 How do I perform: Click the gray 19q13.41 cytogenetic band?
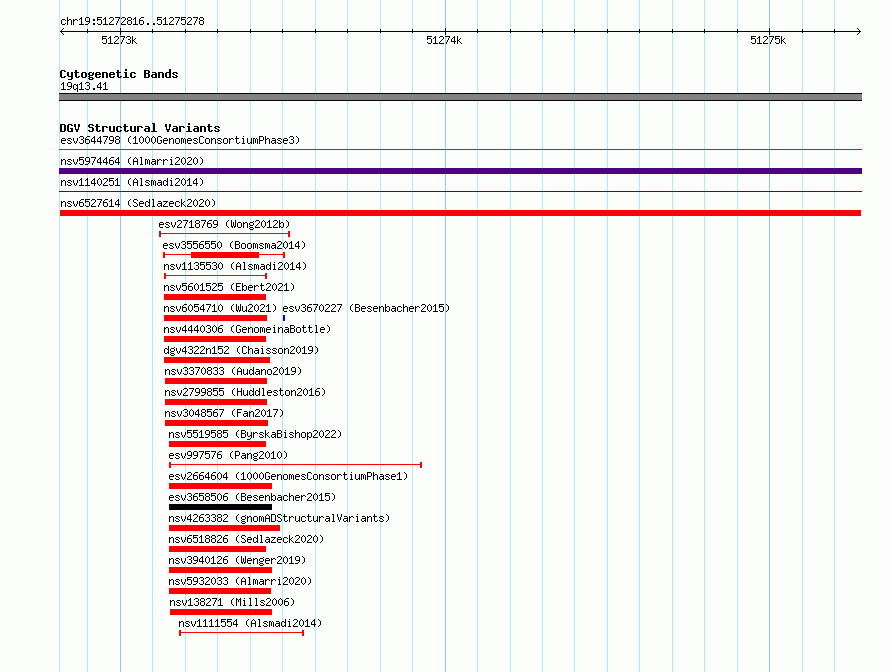tap(460, 97)
